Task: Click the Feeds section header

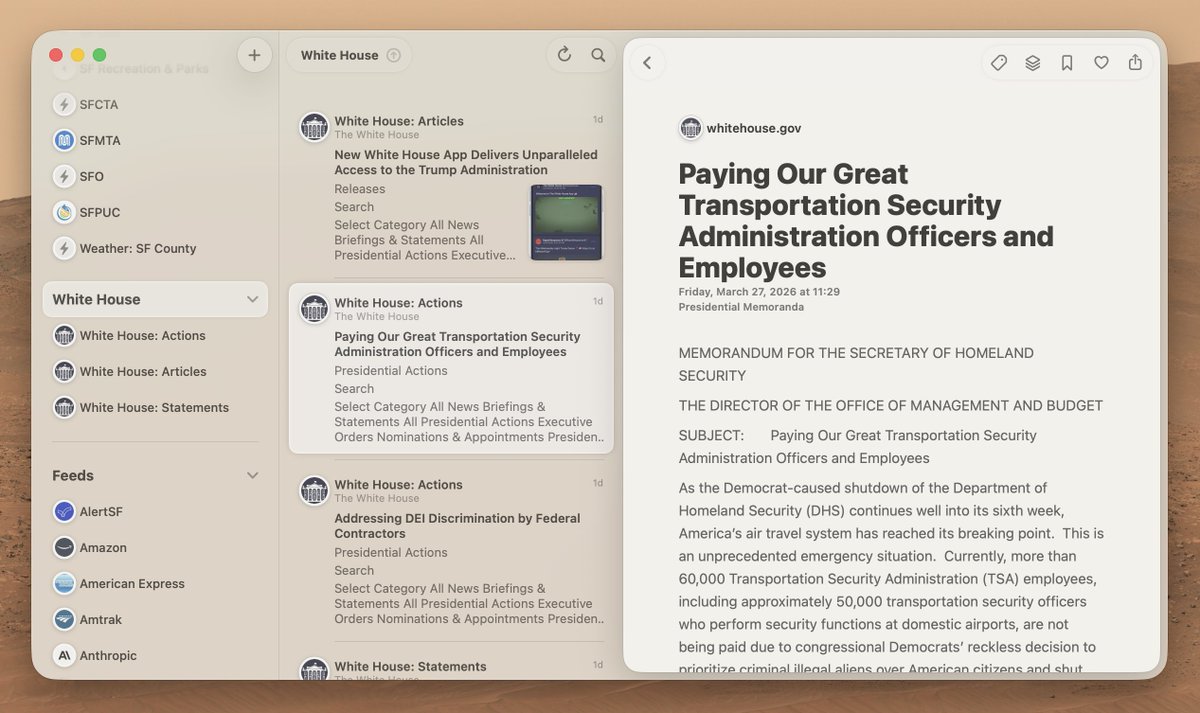Action: 73,475
